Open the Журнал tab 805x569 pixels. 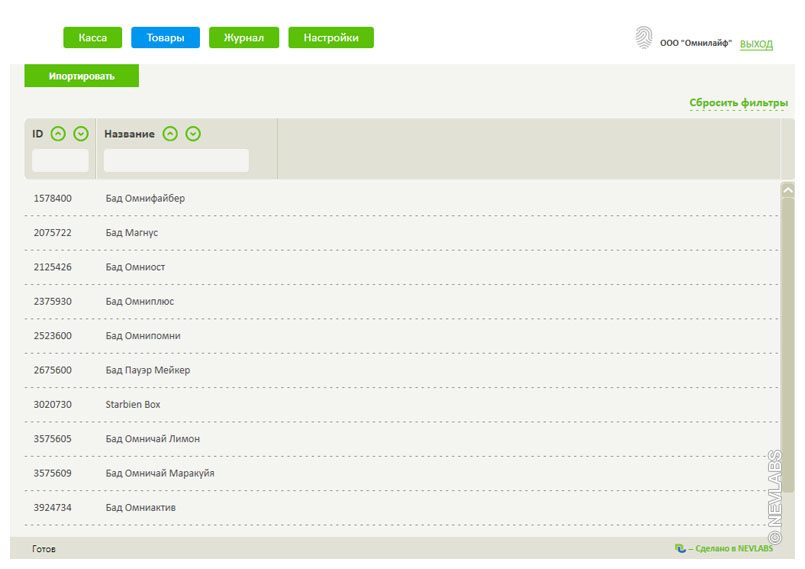[243, 38]
